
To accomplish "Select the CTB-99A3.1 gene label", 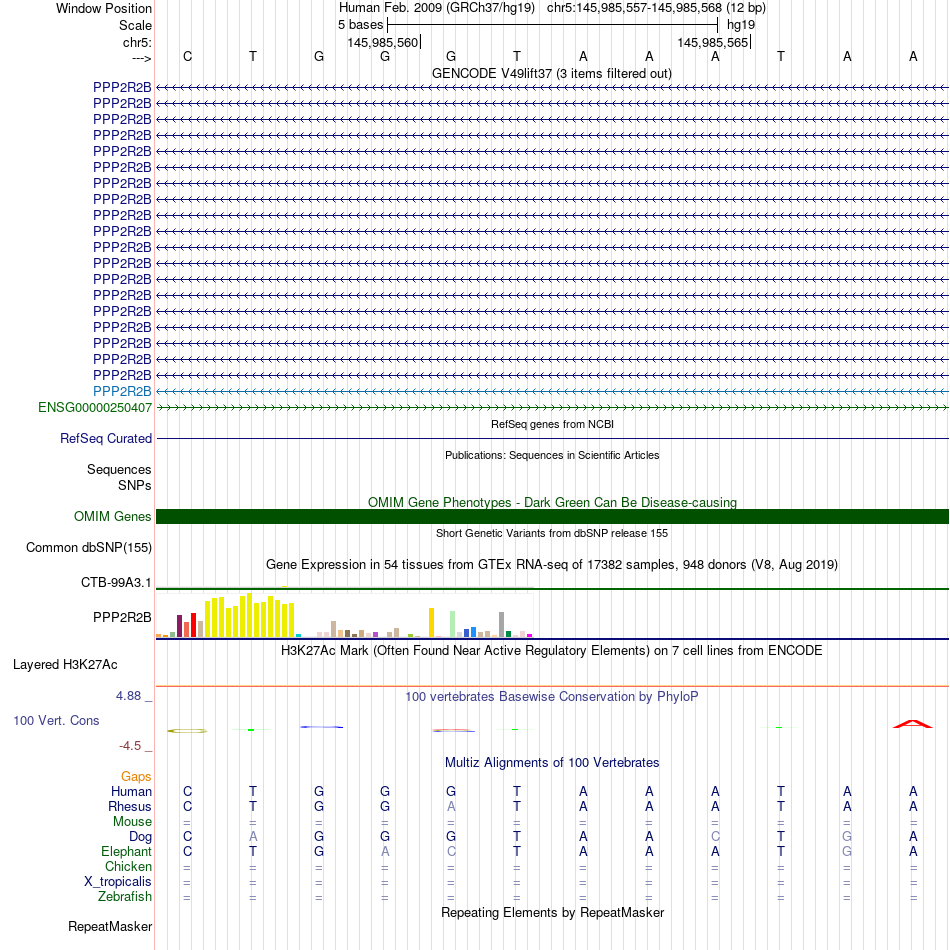I will tap(116, 583).
